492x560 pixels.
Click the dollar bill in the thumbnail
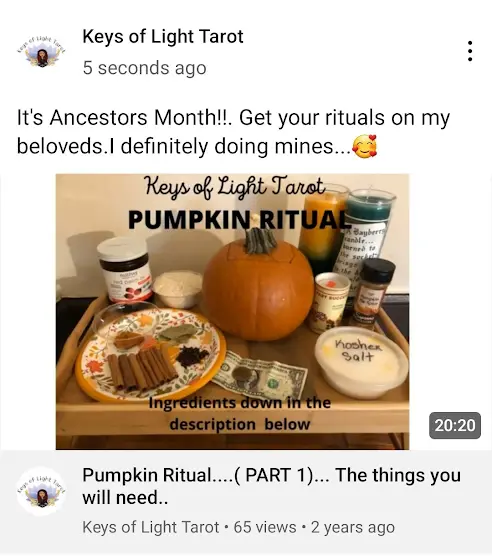259,375
